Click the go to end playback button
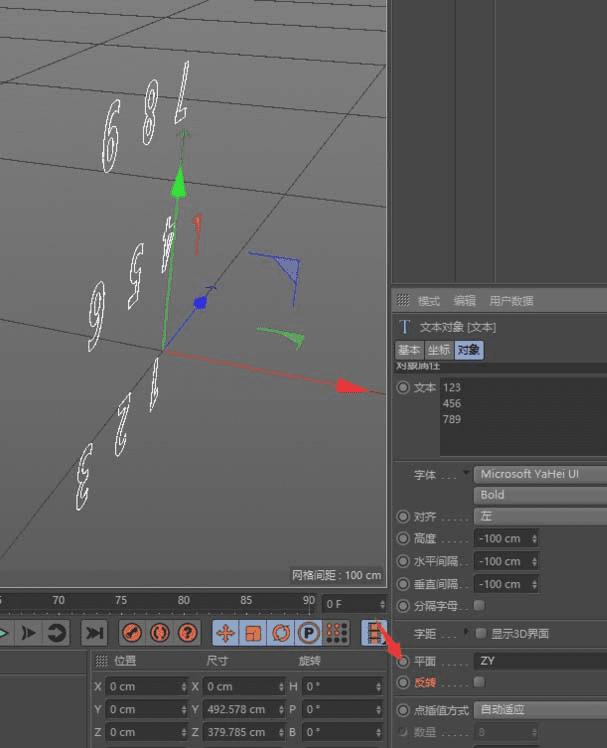The height and width of the screenshot is (748, 607). (x=94, y=633)
